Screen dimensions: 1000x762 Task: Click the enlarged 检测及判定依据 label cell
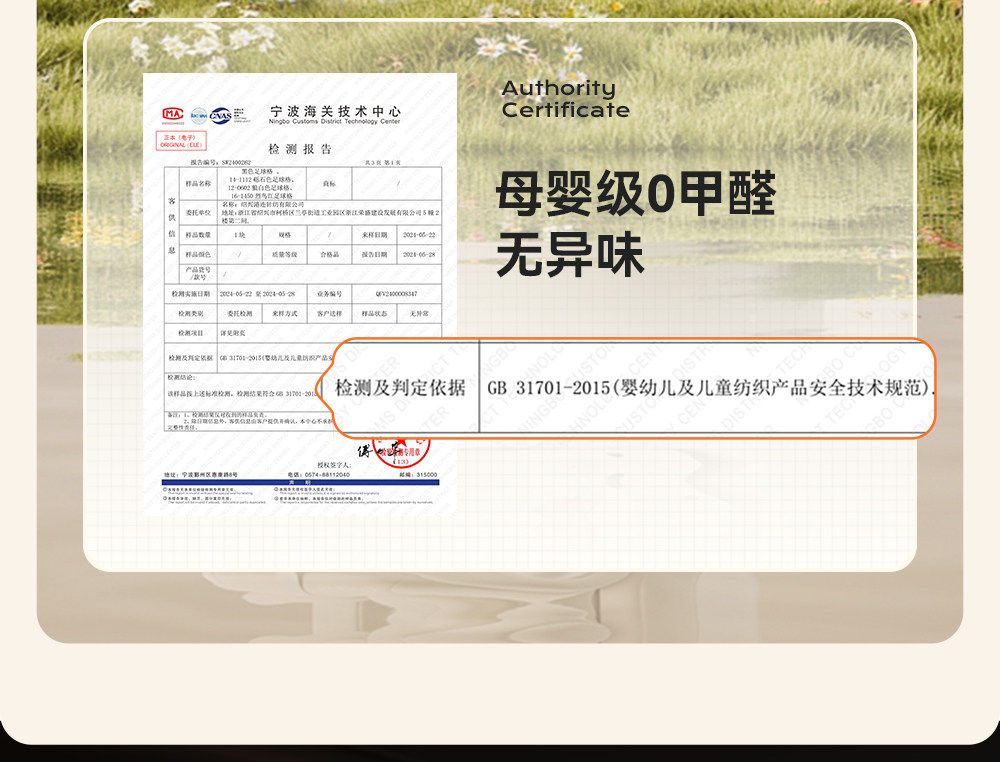click(401, 387)
